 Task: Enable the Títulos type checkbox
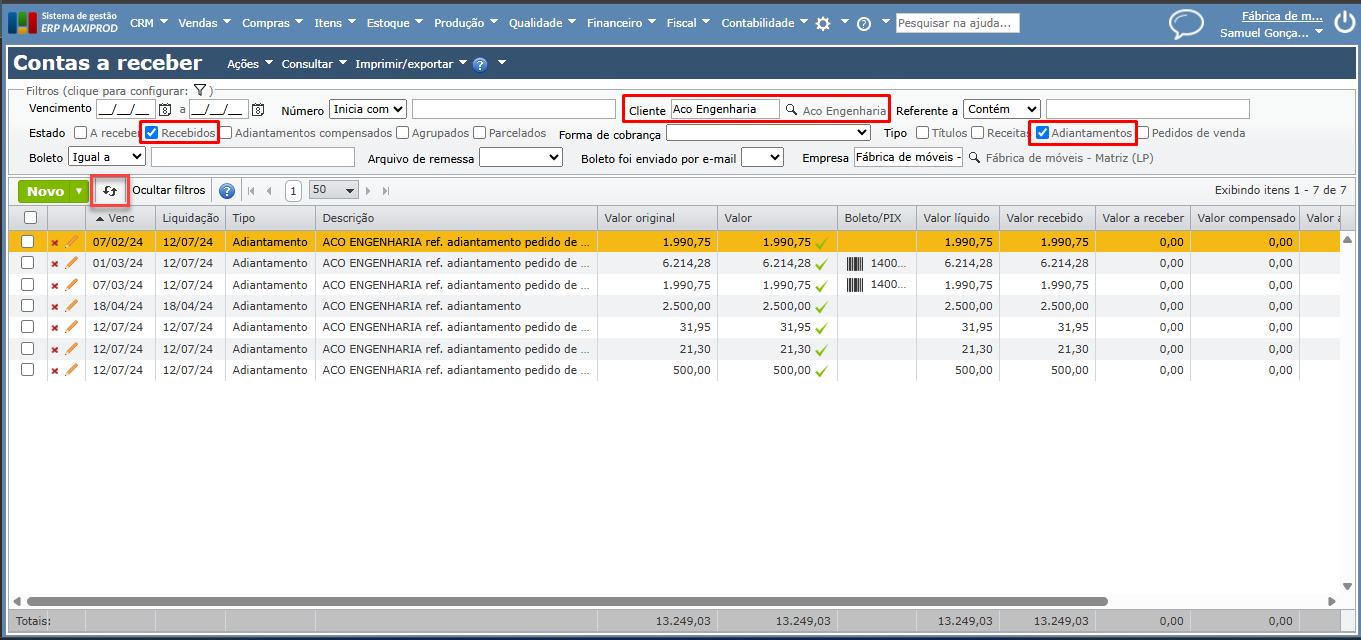tap(922, 133)
